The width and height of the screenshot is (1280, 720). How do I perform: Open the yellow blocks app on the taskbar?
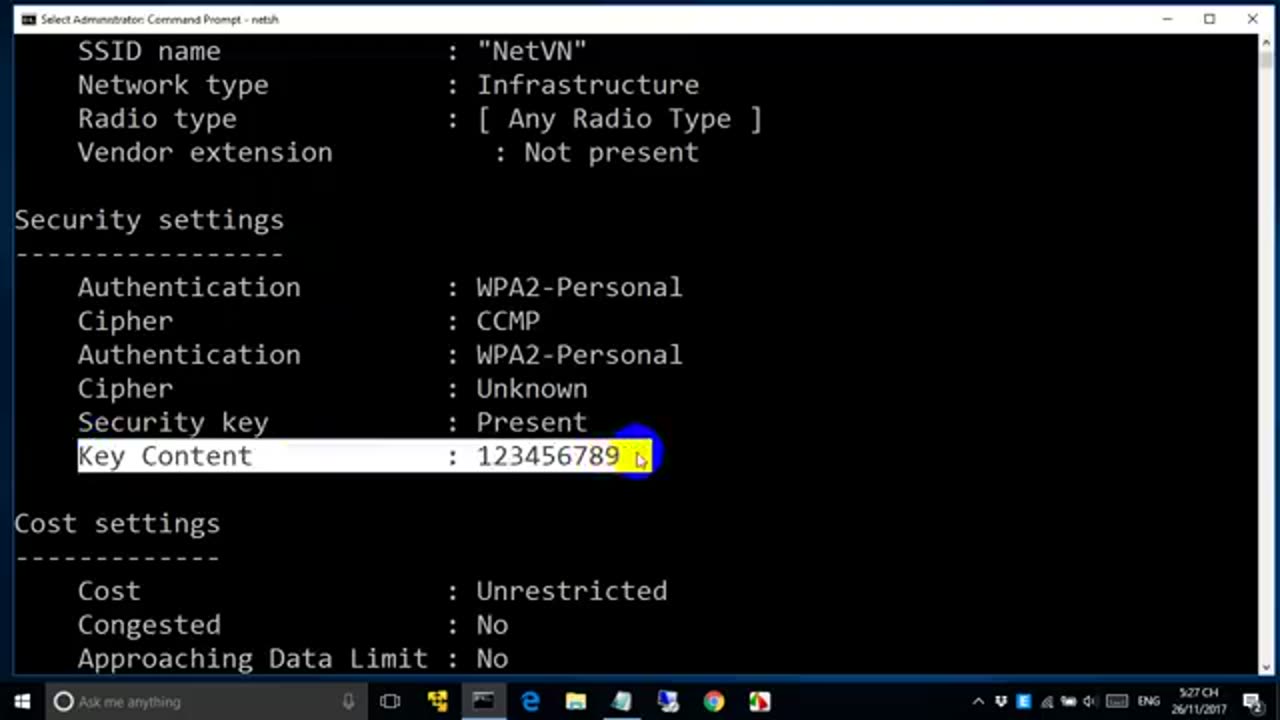(437, 702)
